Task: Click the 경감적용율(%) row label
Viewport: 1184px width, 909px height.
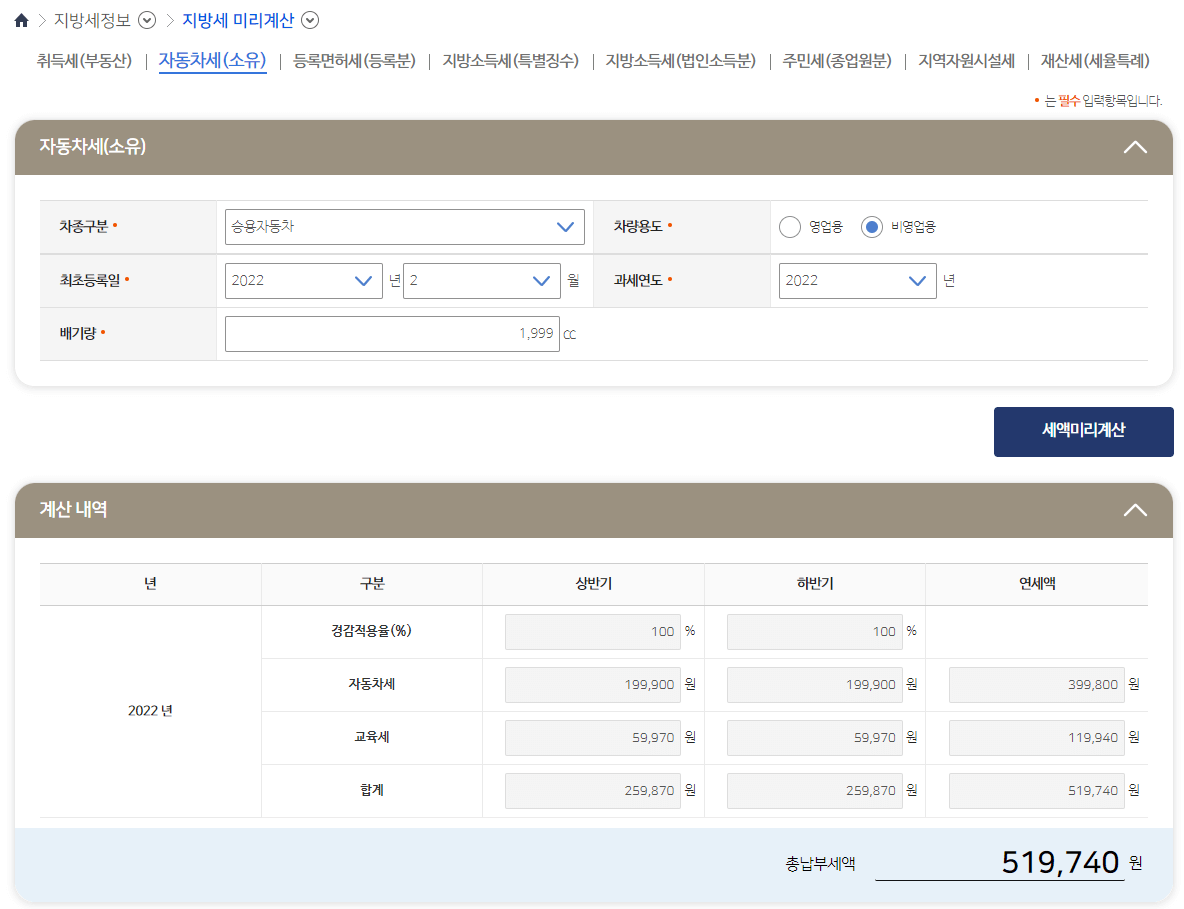Action: point(372,631)
